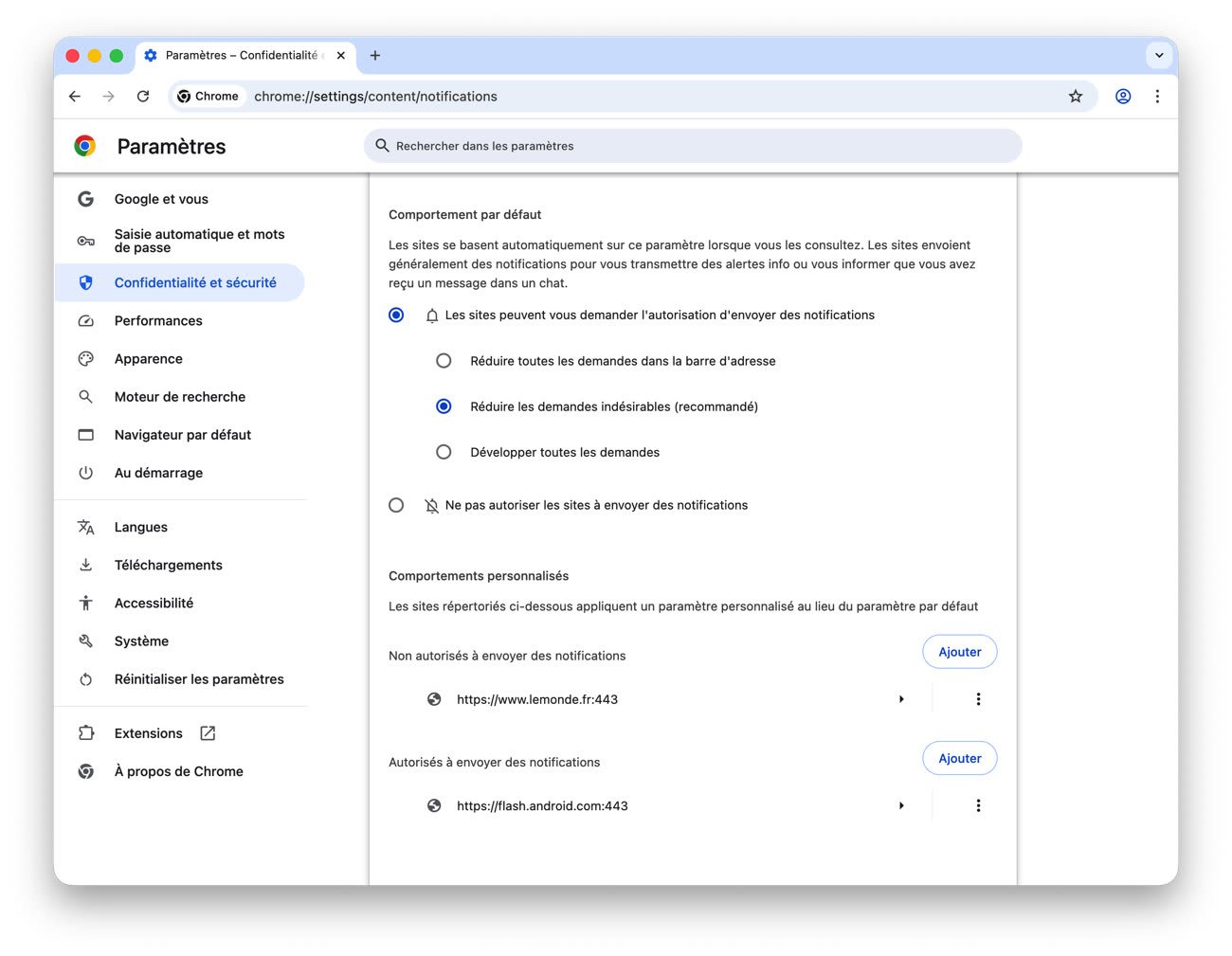
Task: Click Ajouter for authorized notification sites
Action: (959, 758)
